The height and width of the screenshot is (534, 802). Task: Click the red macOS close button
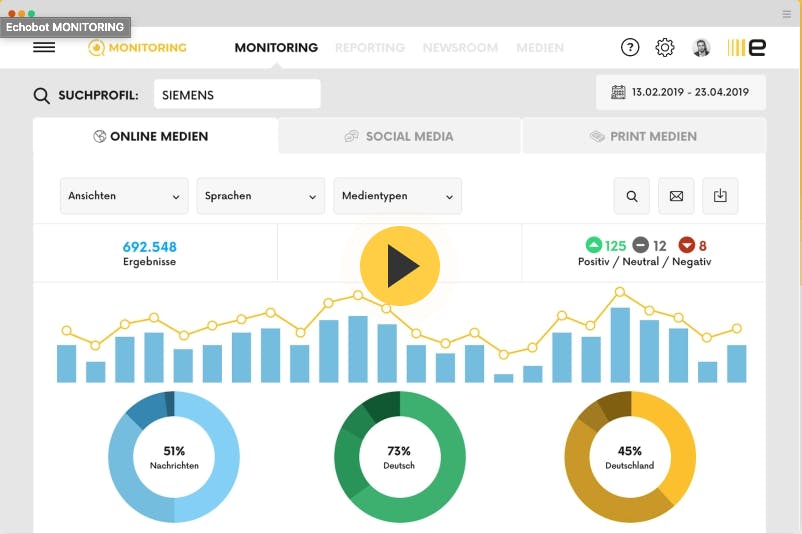[x=12, y=14]
